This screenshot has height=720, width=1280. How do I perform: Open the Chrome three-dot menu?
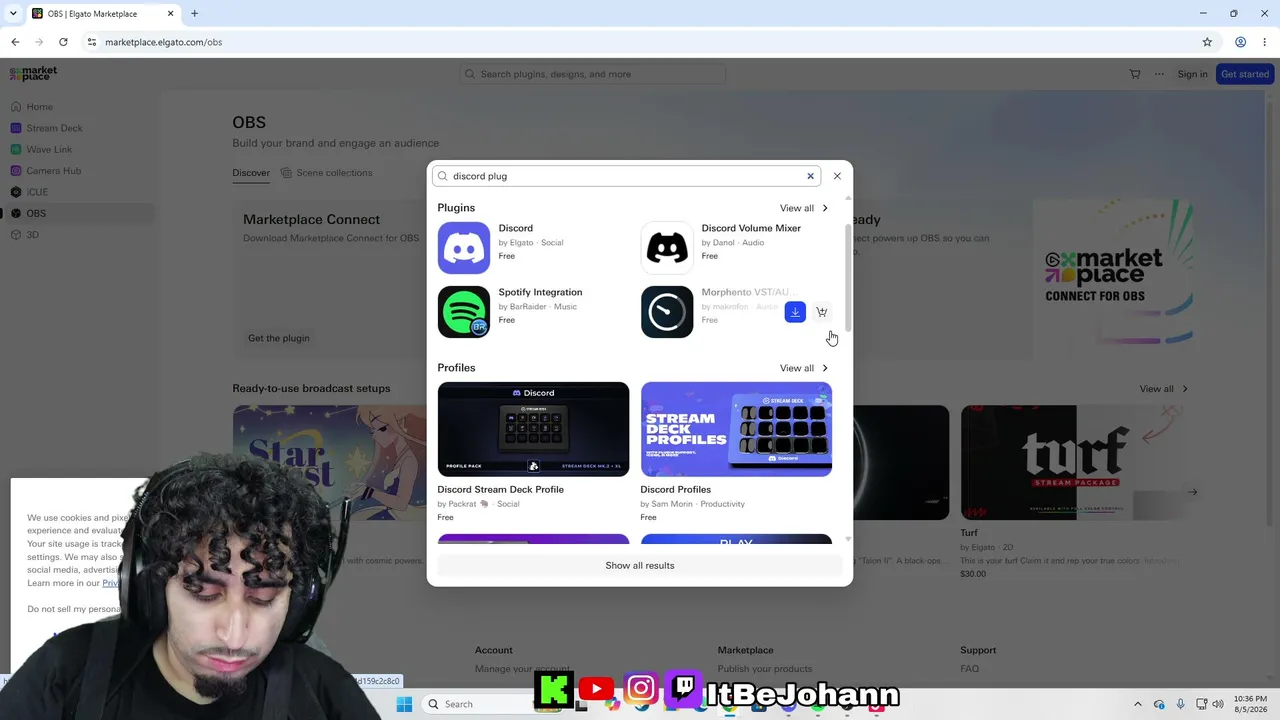tap(1265, 42)
